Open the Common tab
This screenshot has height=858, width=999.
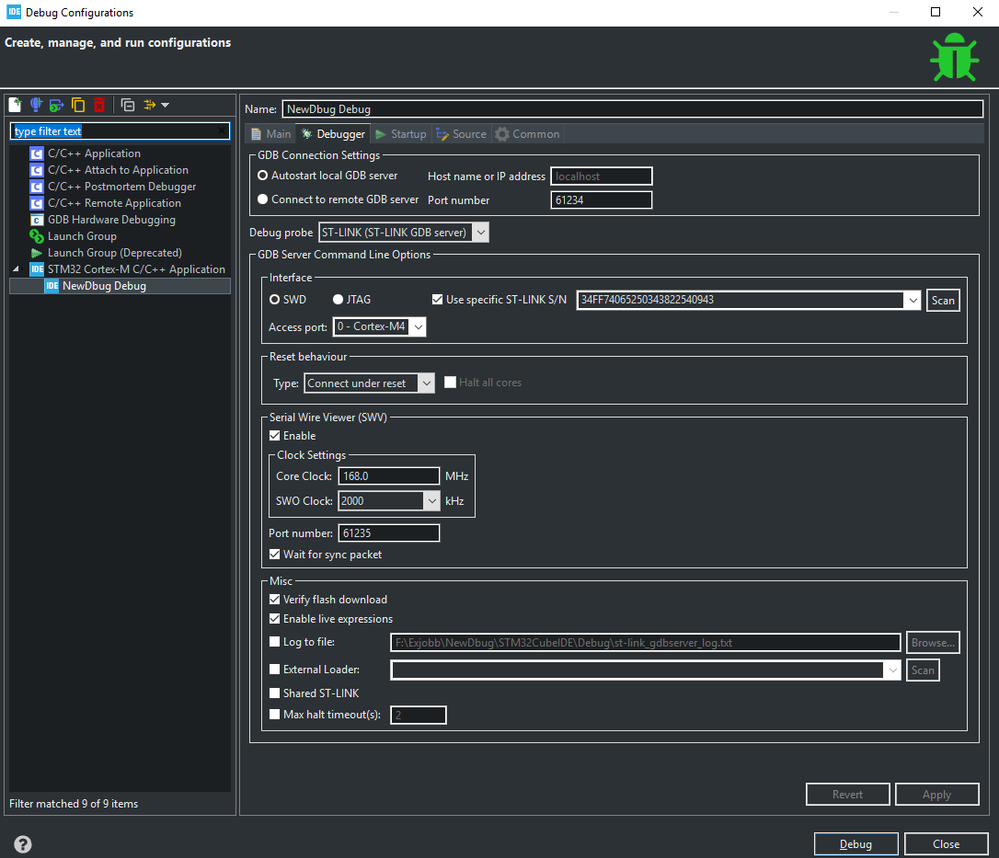tap(528, 134)
